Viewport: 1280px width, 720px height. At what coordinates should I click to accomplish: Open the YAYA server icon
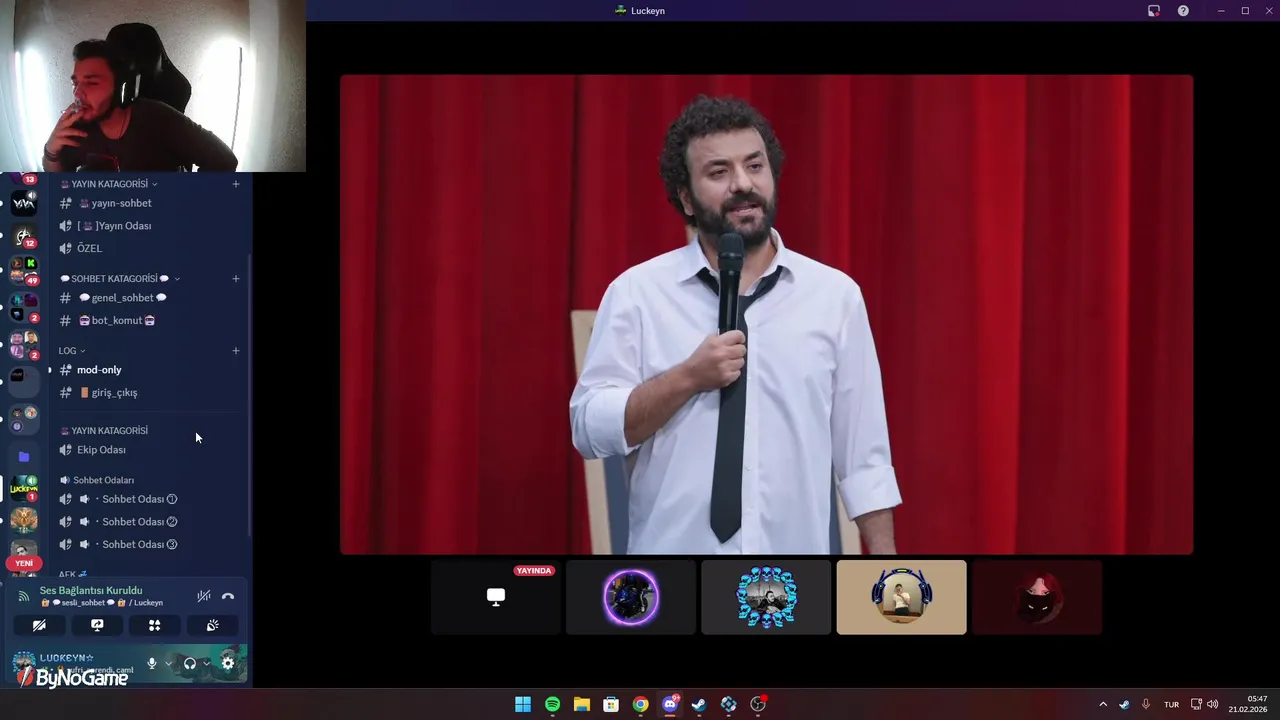tap(24, 202)
